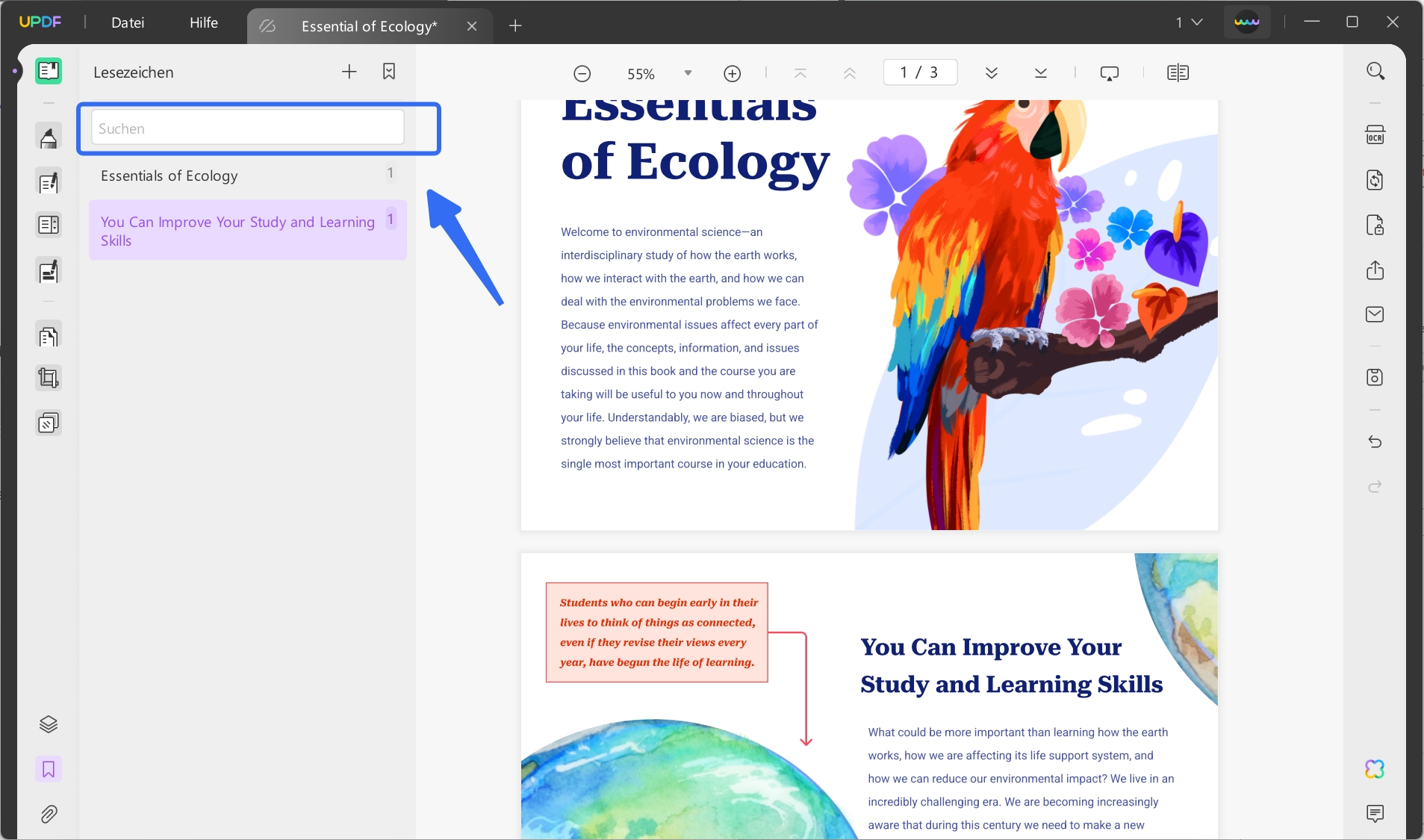This screenshot has width=1424, height=840.
Task: Open the comment panel icon
Action: (1375, 813)
